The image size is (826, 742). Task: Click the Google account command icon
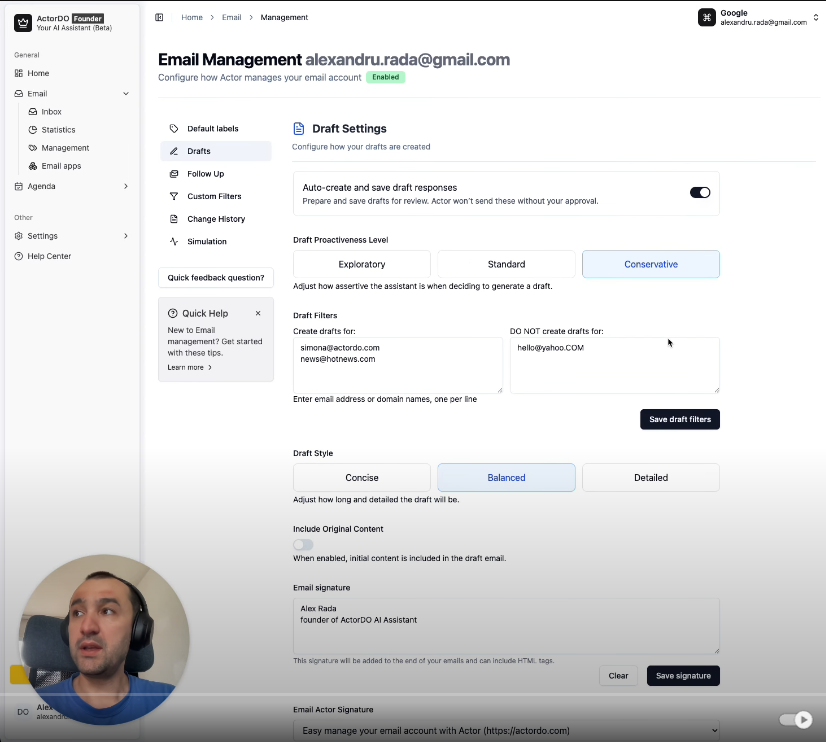point(707,17)
